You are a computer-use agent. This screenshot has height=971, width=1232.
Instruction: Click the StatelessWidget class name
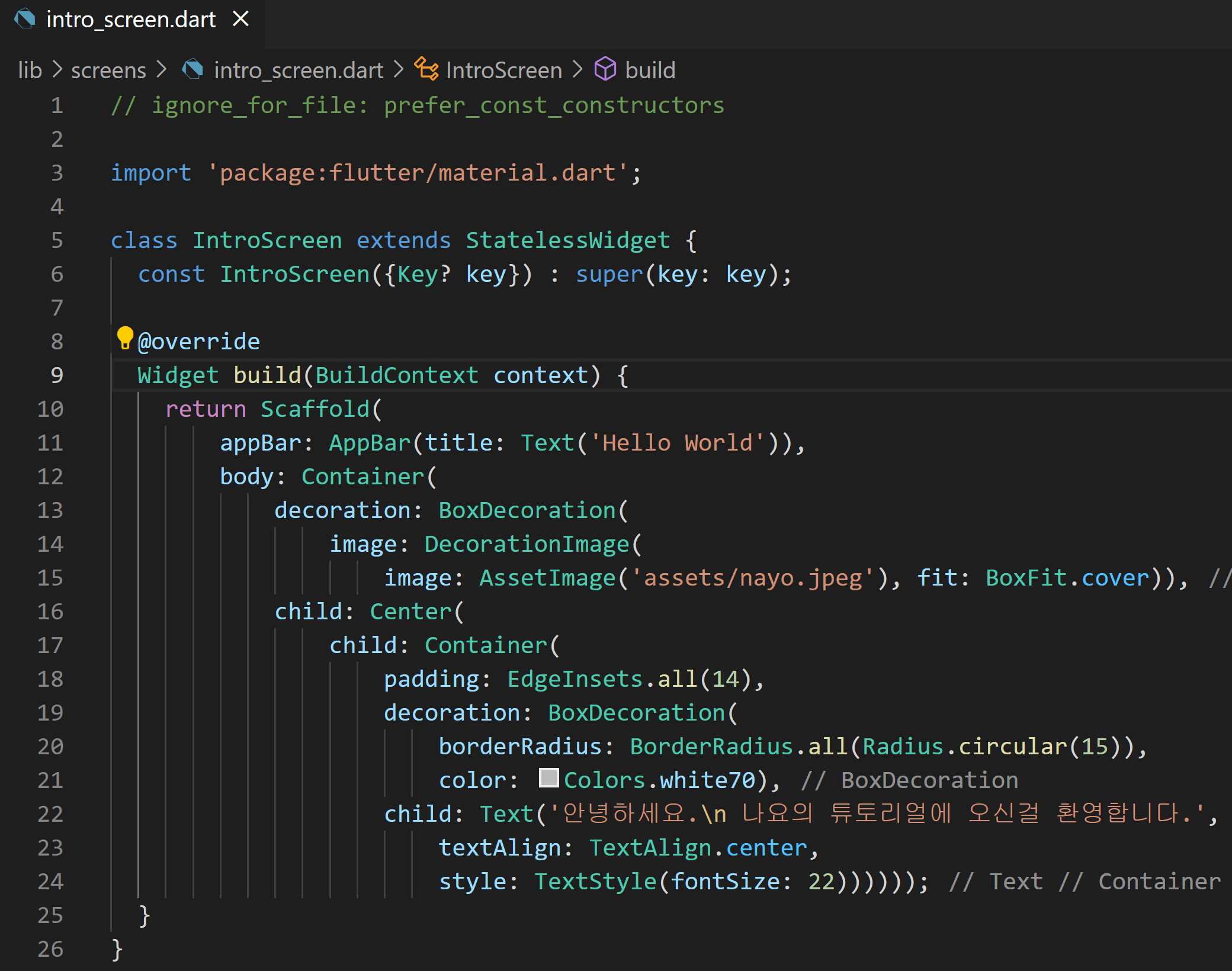(567, 240)
